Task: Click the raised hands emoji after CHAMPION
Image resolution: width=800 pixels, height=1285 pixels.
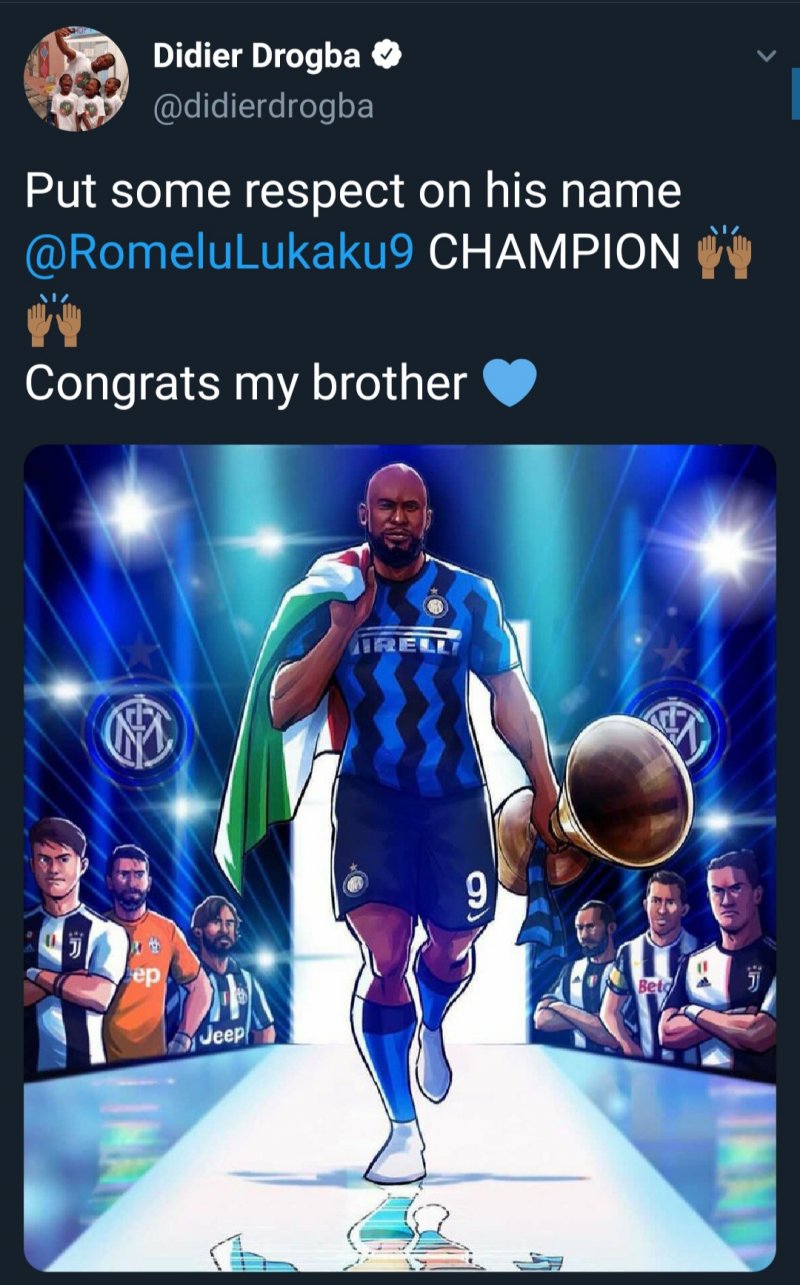Action: (723, 251)
